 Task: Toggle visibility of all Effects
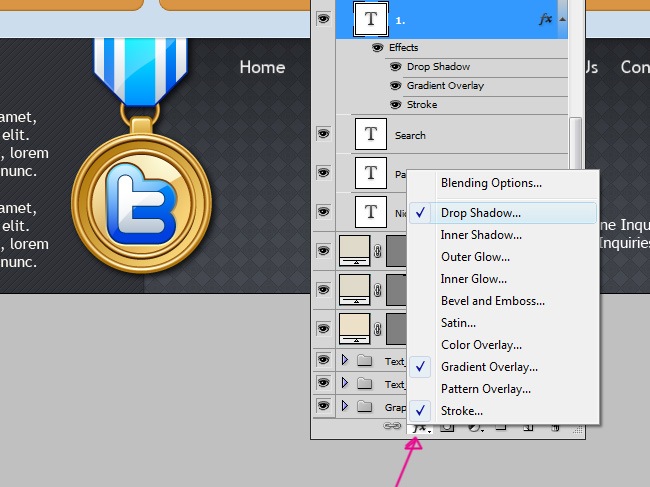coord(377,48)
